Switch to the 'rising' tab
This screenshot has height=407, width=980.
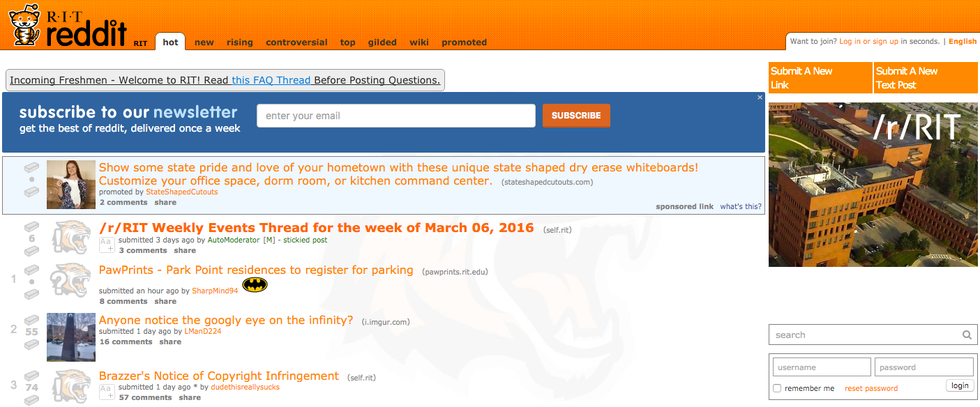240,43
